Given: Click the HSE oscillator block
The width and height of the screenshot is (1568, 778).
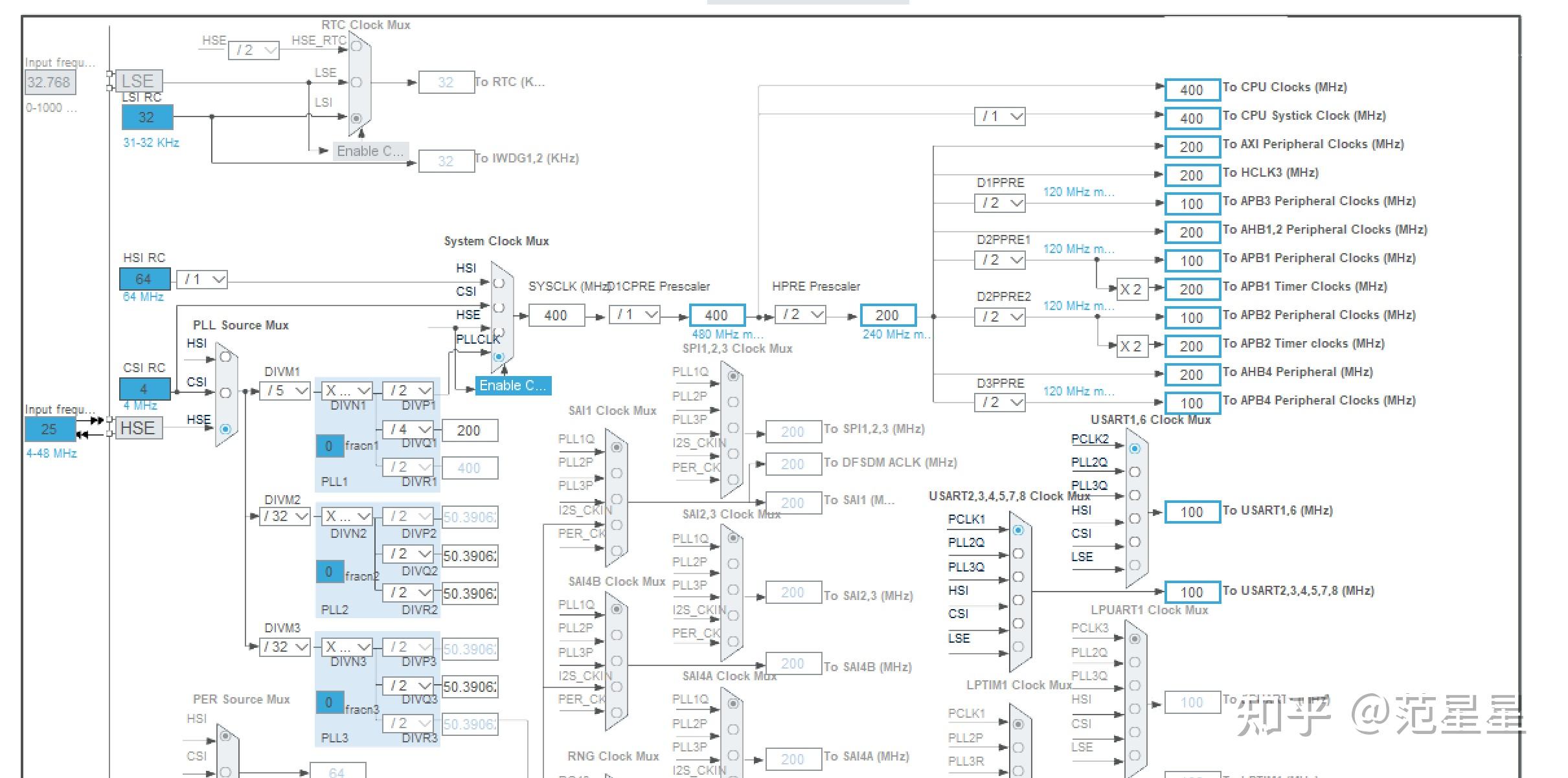Looking at the screenshot, I should point(139,428).
